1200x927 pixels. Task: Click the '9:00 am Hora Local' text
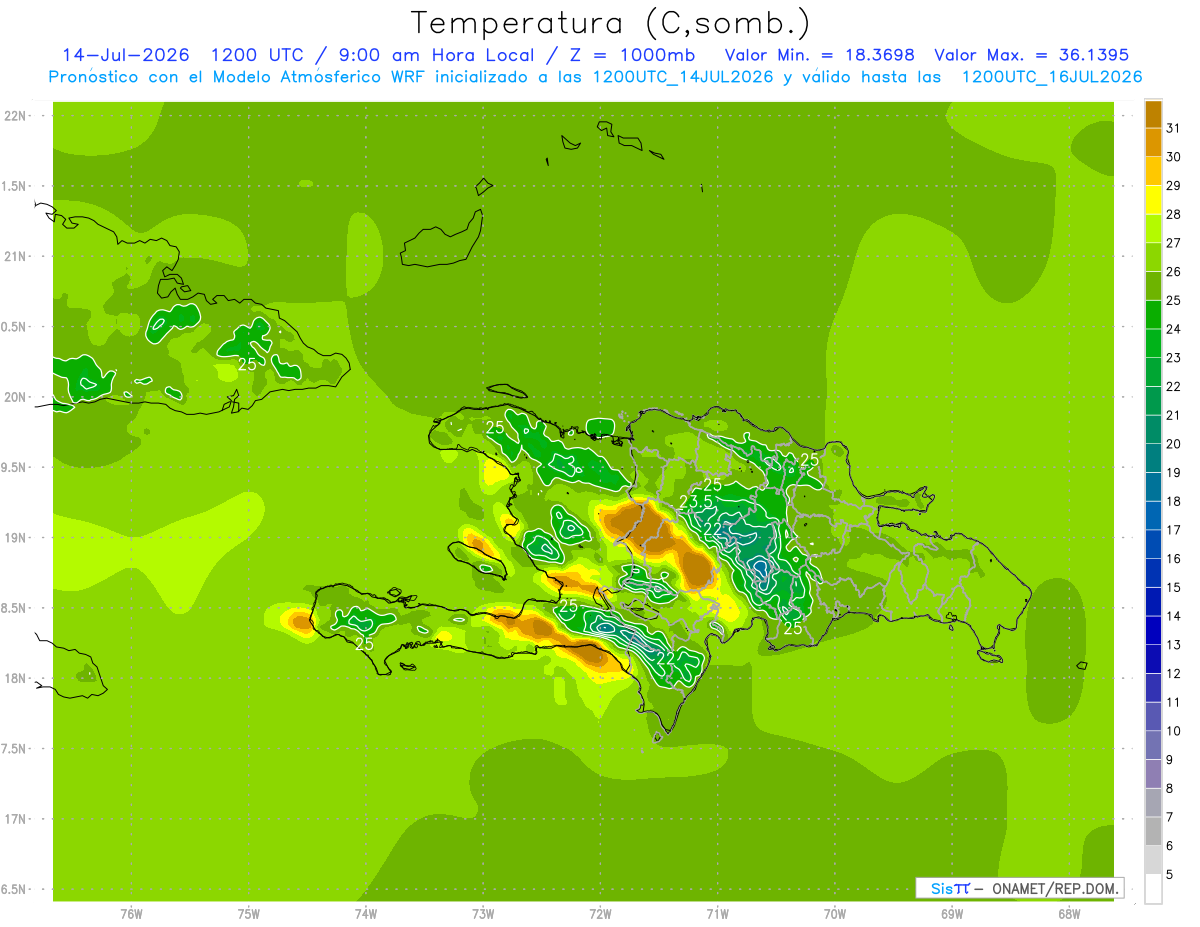pos(440,55)
